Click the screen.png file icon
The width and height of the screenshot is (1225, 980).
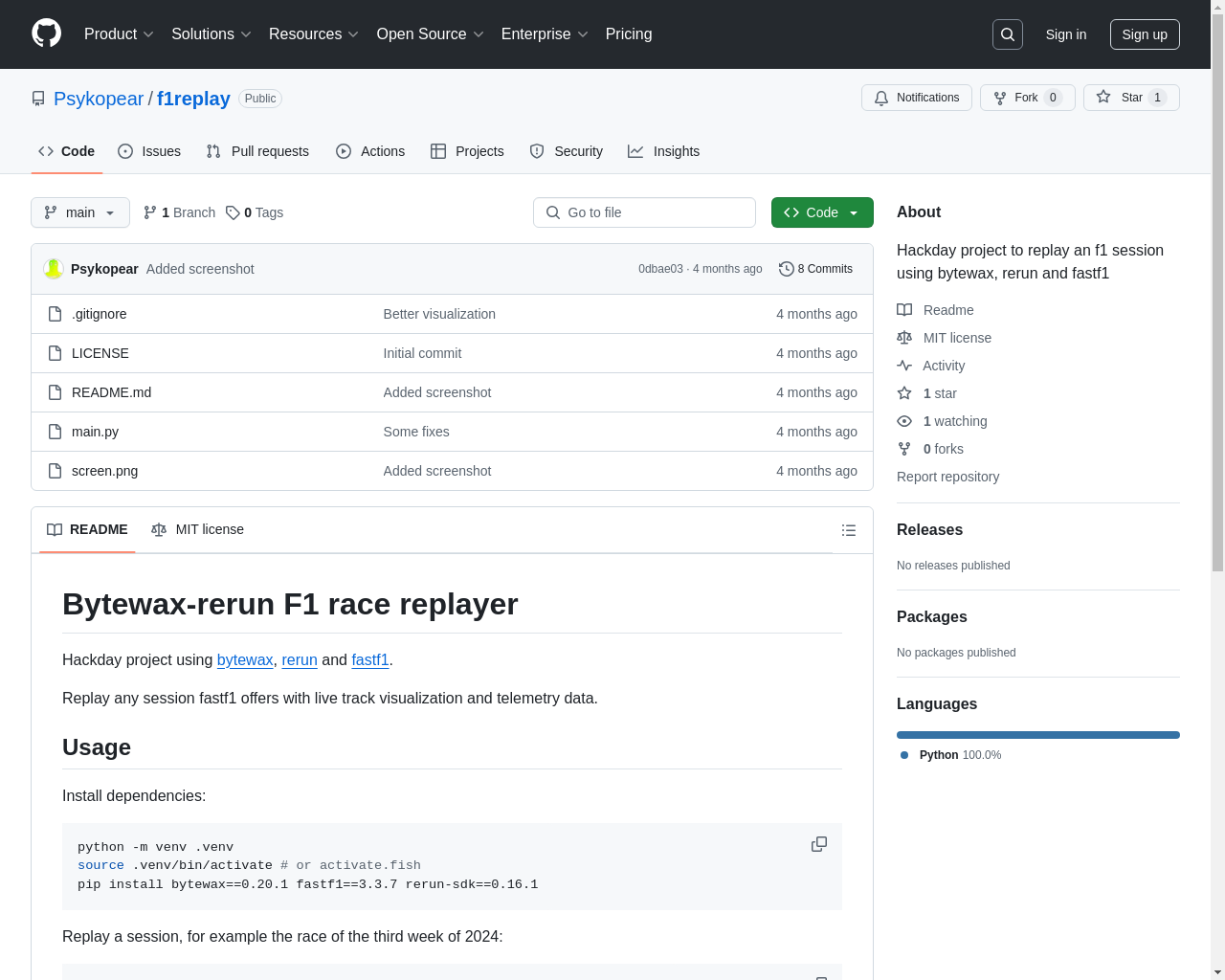click(56, 471)
